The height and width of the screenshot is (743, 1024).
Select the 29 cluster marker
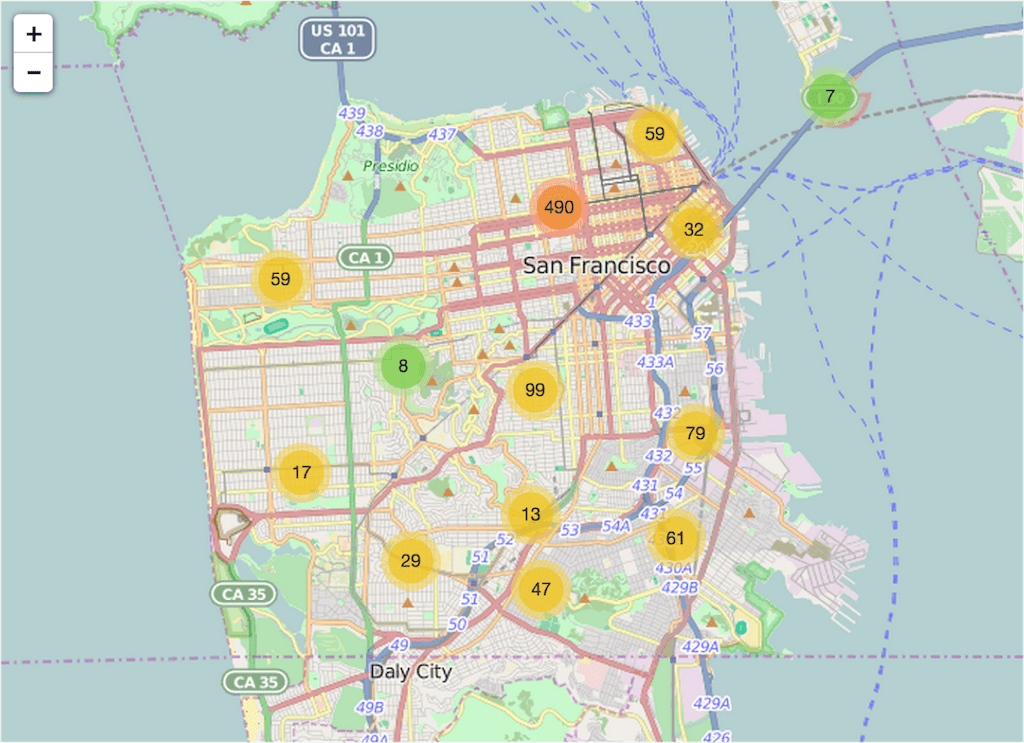tap(412, 561)
